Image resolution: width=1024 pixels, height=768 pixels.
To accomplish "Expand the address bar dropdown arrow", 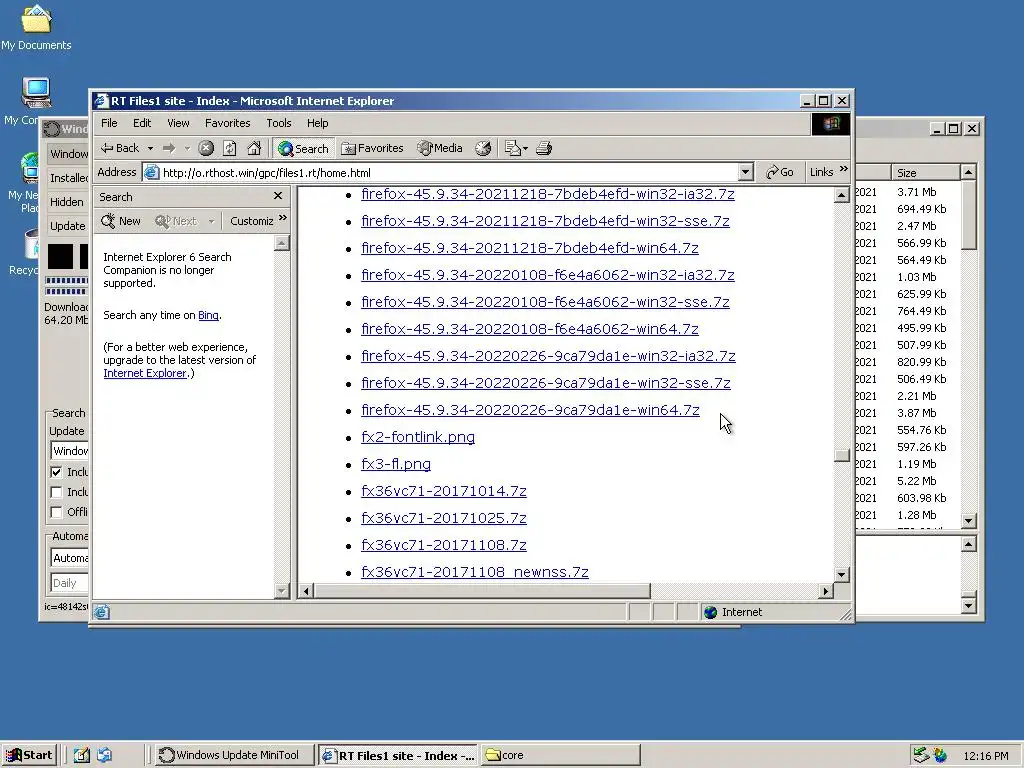I will click(x=745, y=172).
